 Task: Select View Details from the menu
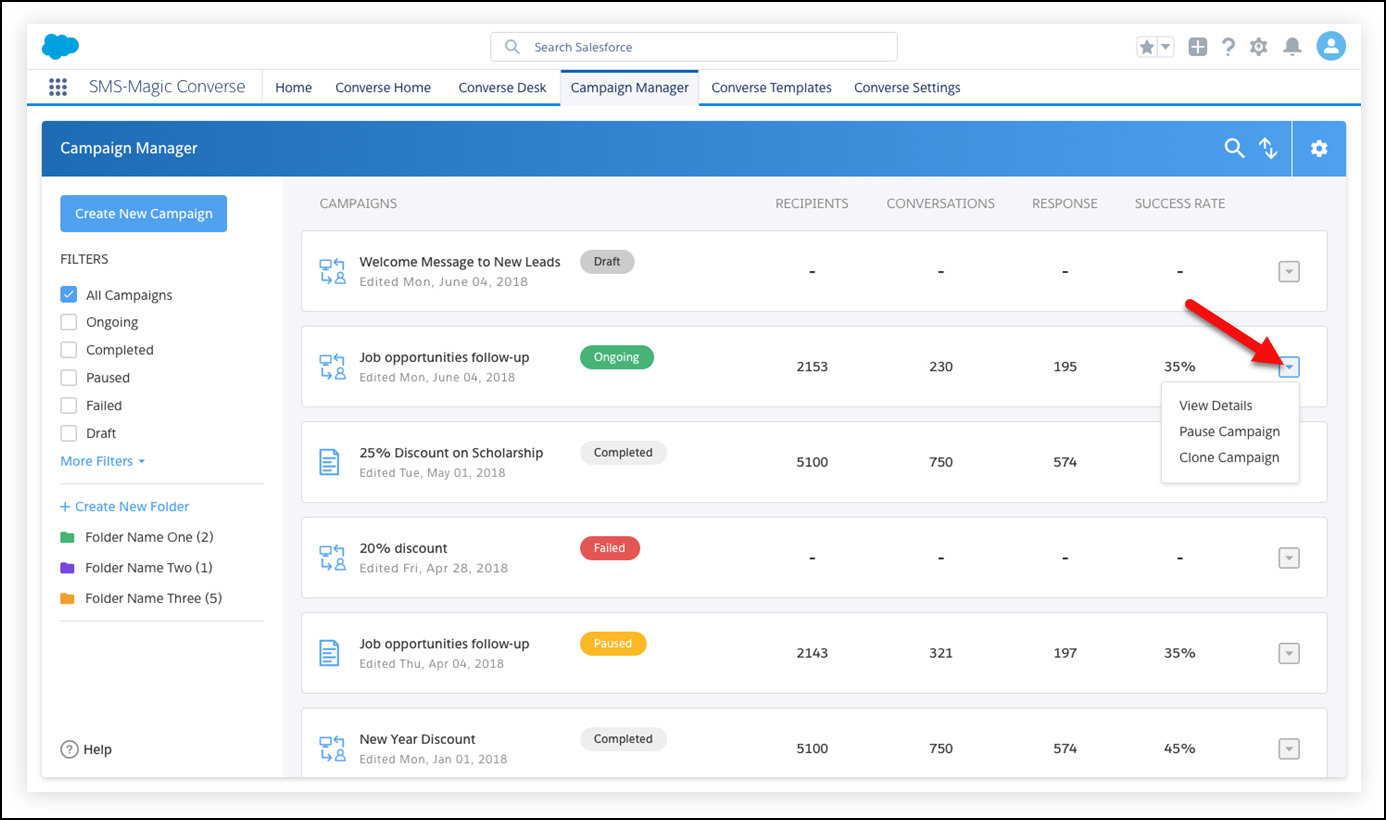click(x=1215, y=406)
